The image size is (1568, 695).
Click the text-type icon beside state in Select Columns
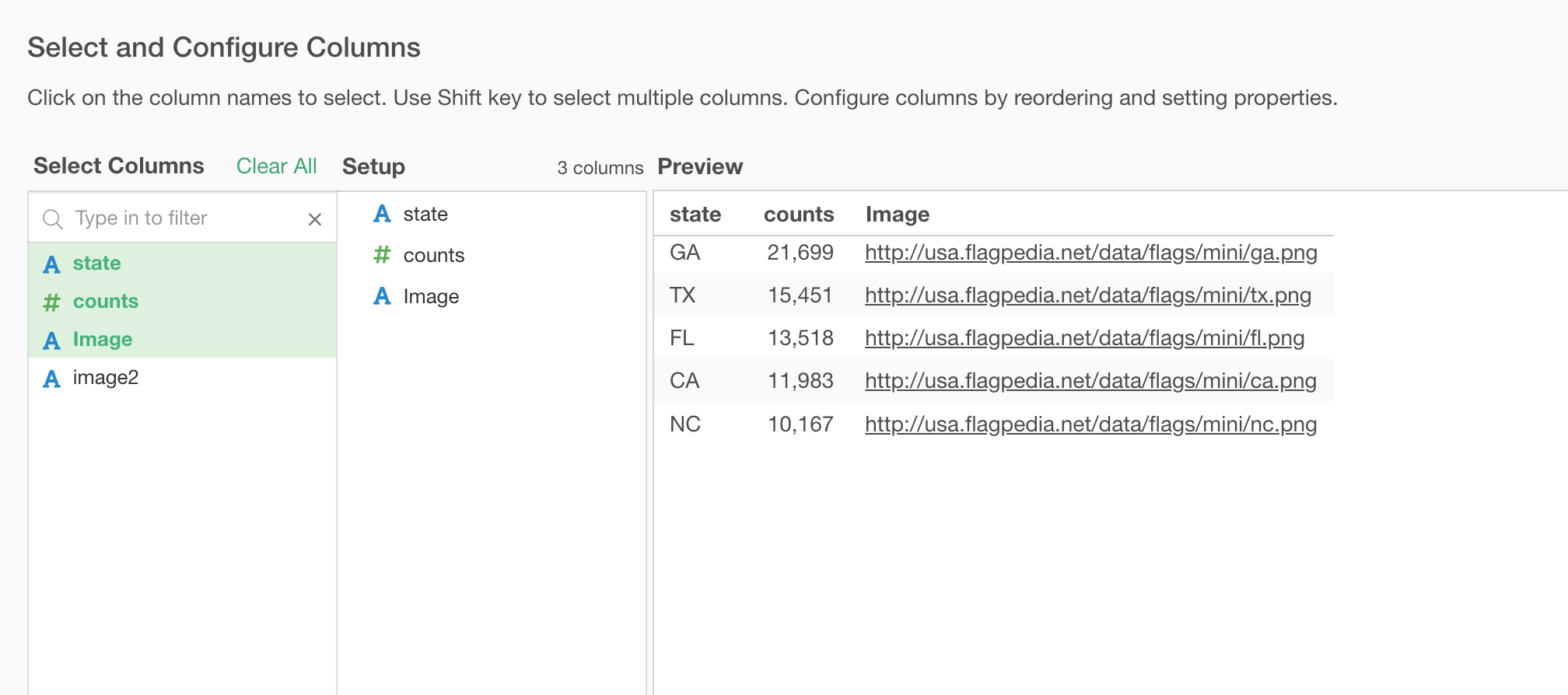[x=52, y=264]
